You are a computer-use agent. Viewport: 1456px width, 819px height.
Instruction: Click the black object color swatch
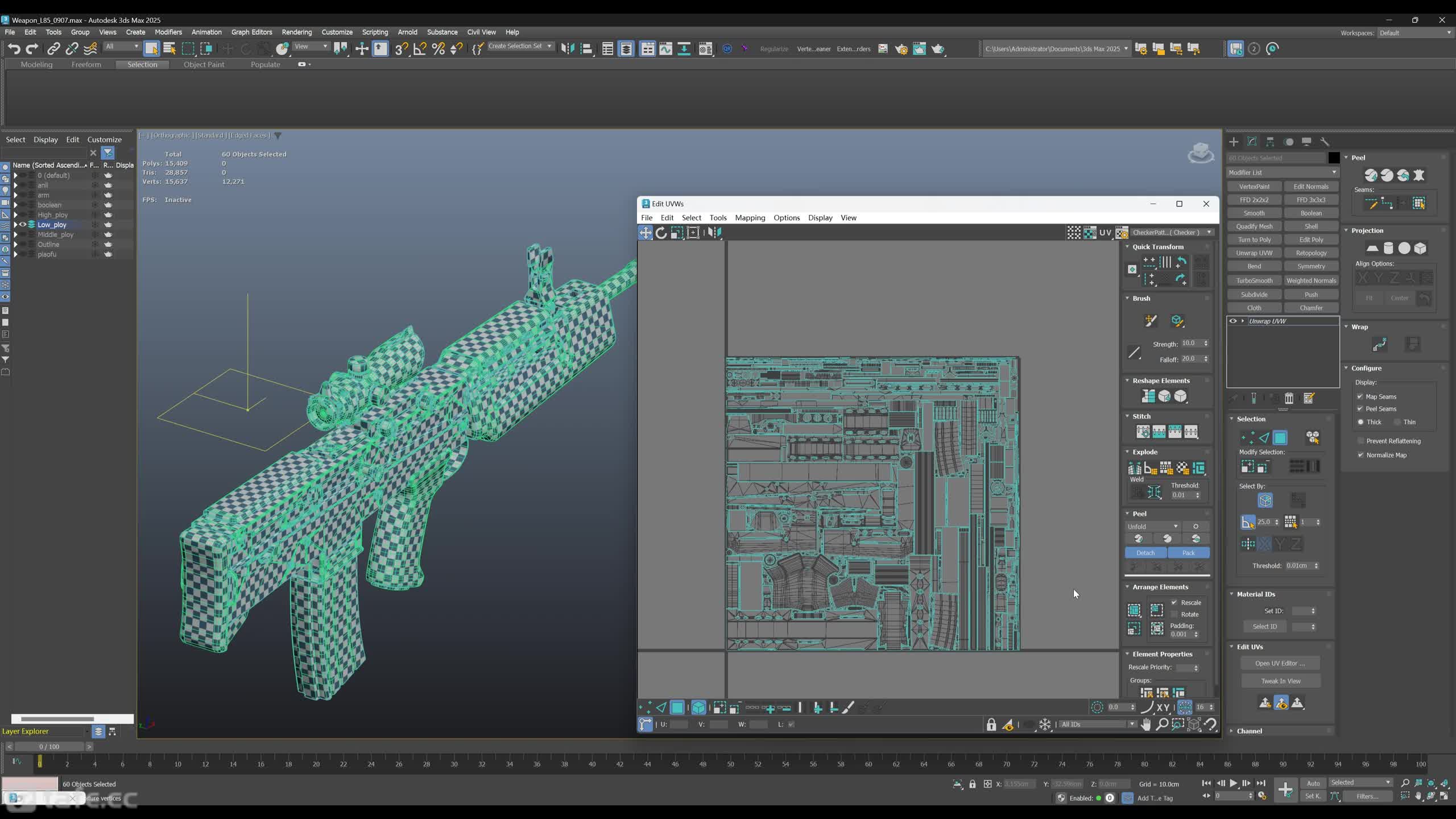pos(1334,158)
